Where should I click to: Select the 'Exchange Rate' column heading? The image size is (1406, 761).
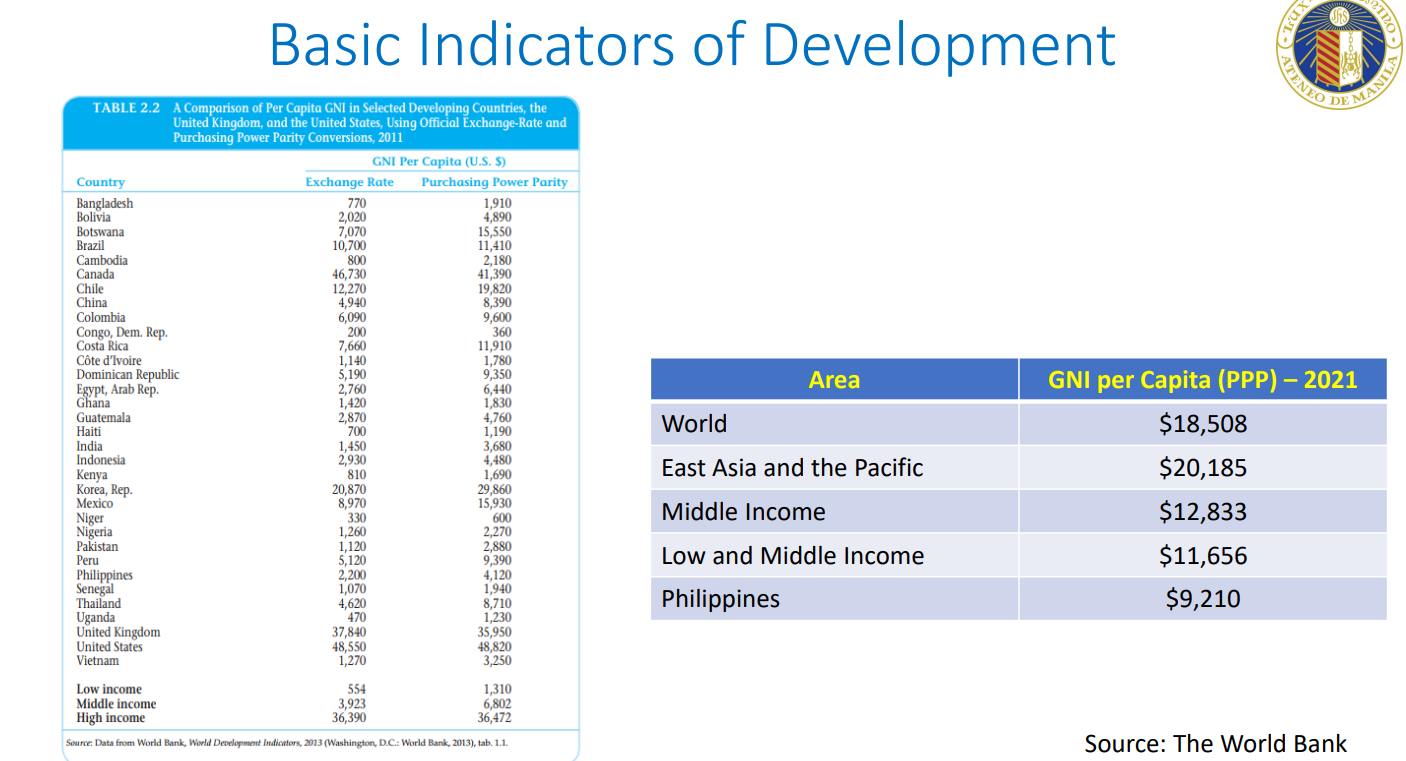349,182
